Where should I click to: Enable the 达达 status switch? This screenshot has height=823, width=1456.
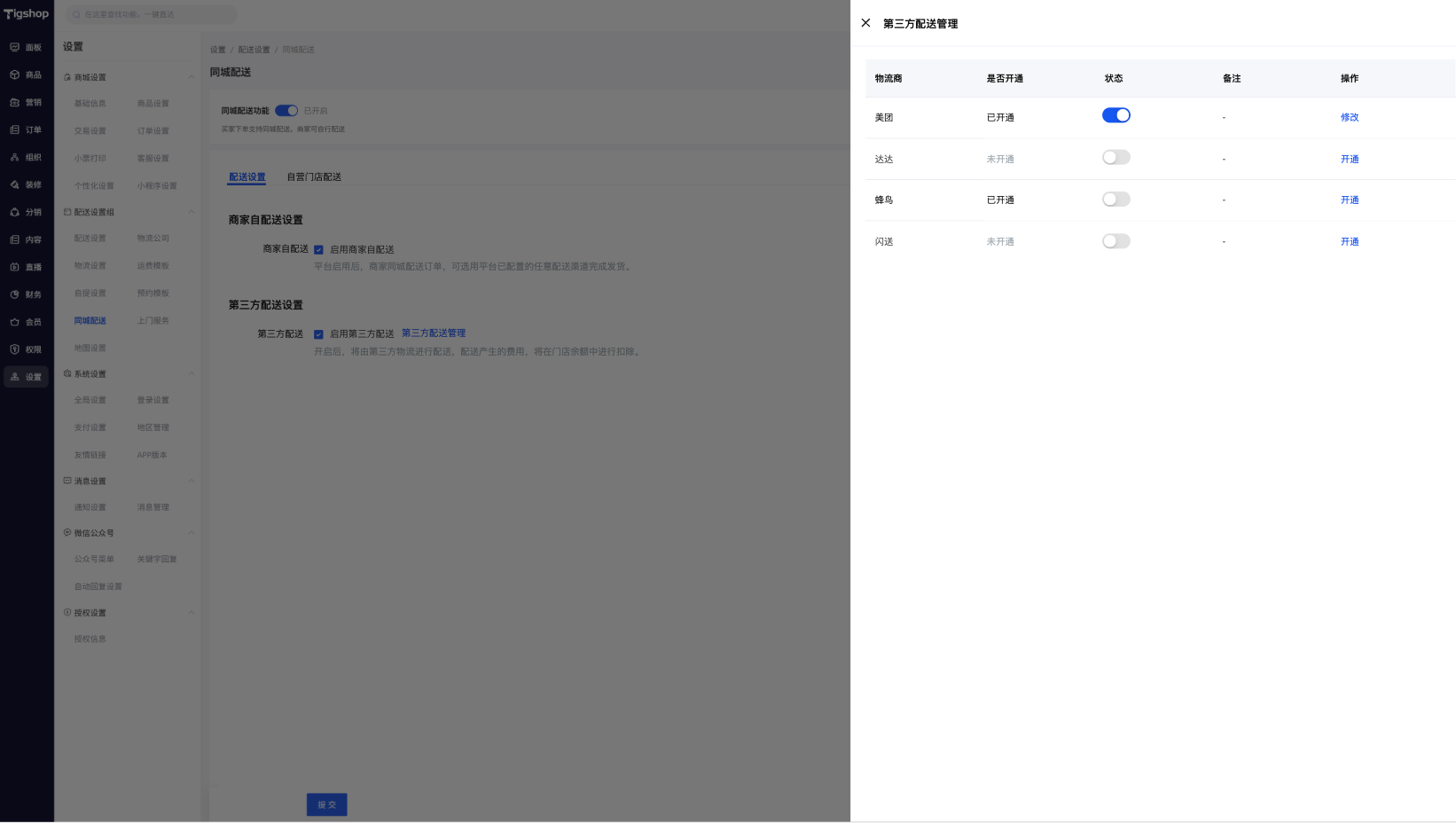click(x=1115, y=157)
